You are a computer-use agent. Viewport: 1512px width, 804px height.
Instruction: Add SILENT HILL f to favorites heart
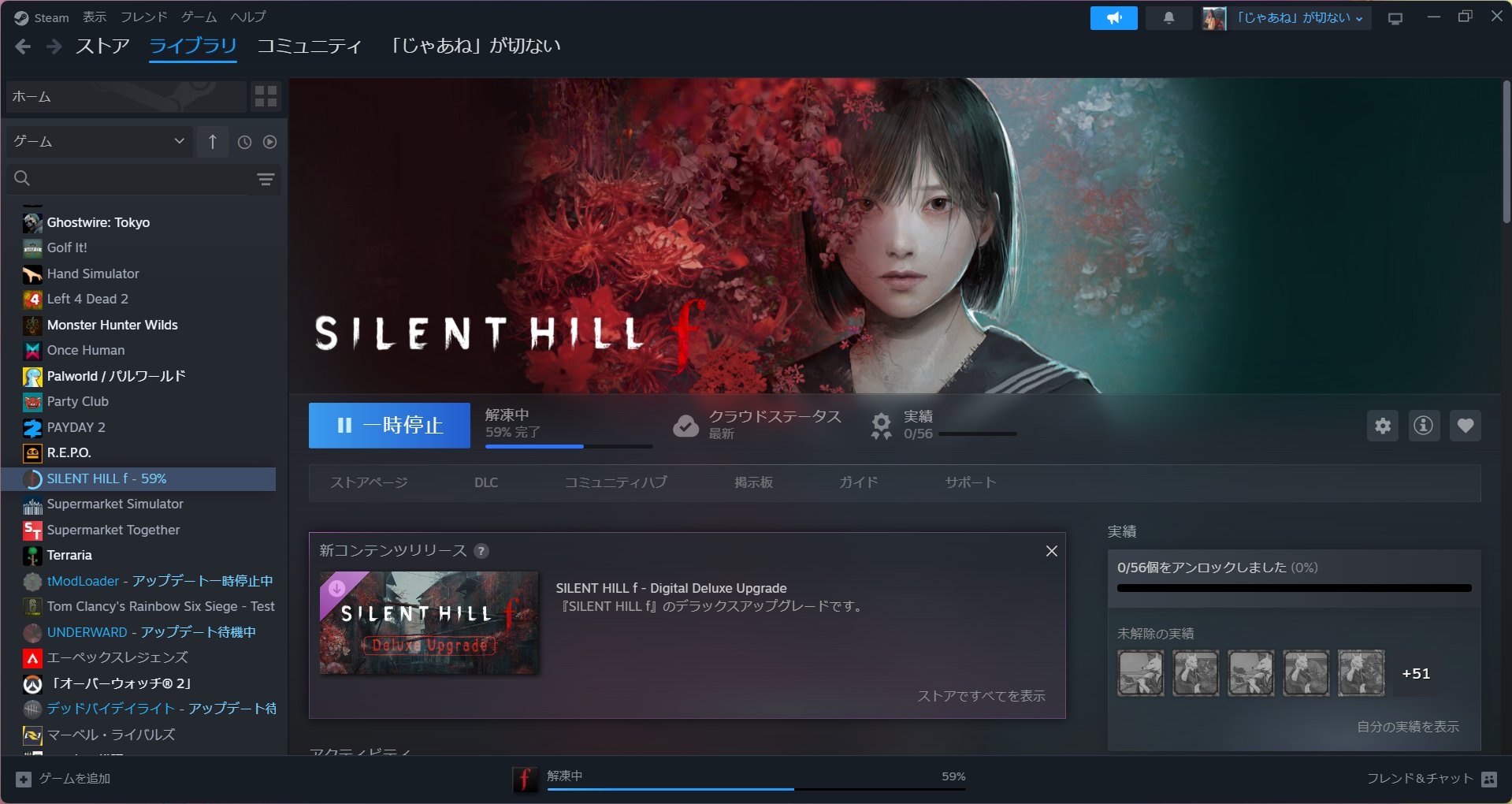(x=1465, y=426)
